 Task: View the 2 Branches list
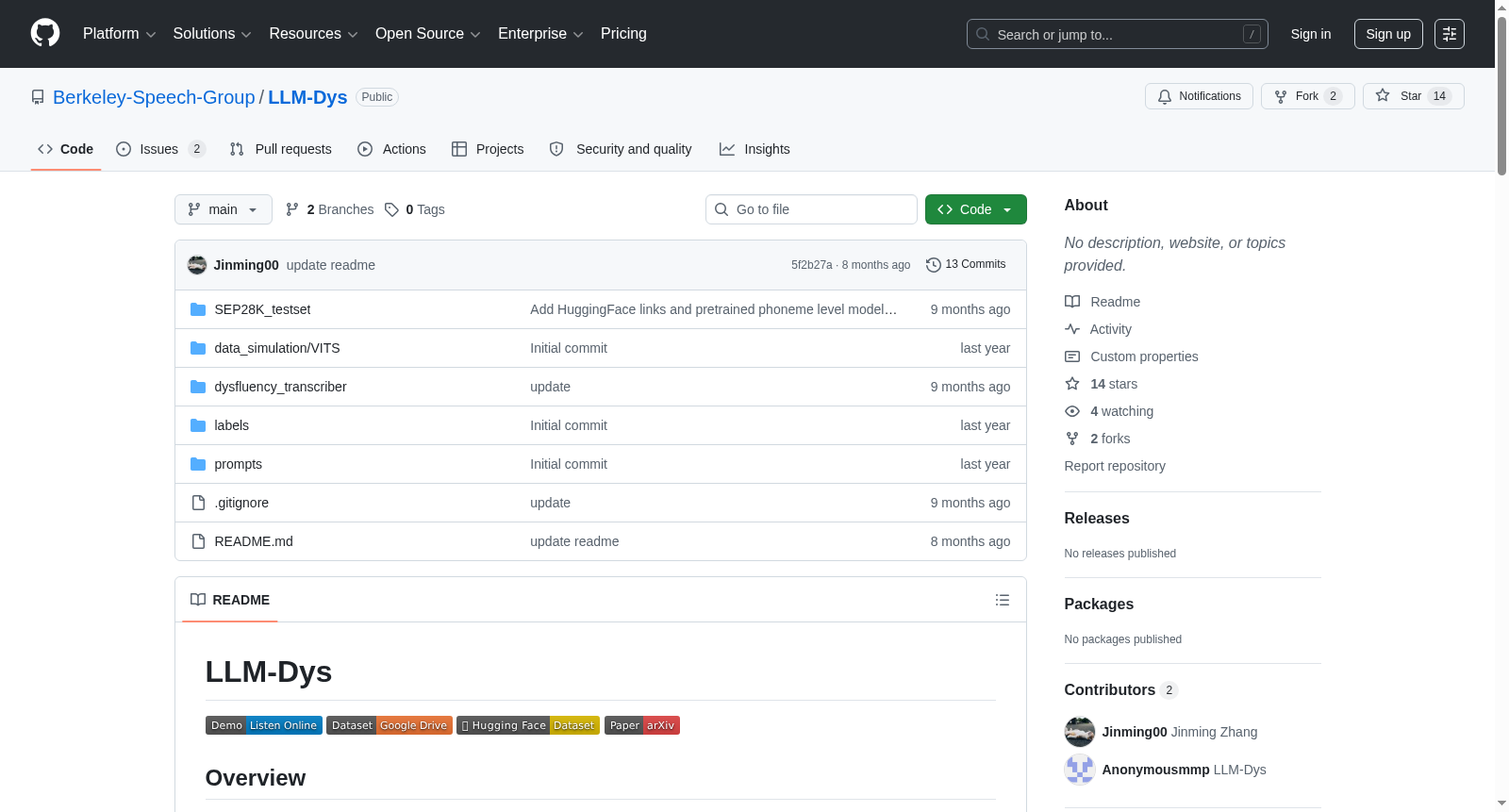tap(330, 209)
